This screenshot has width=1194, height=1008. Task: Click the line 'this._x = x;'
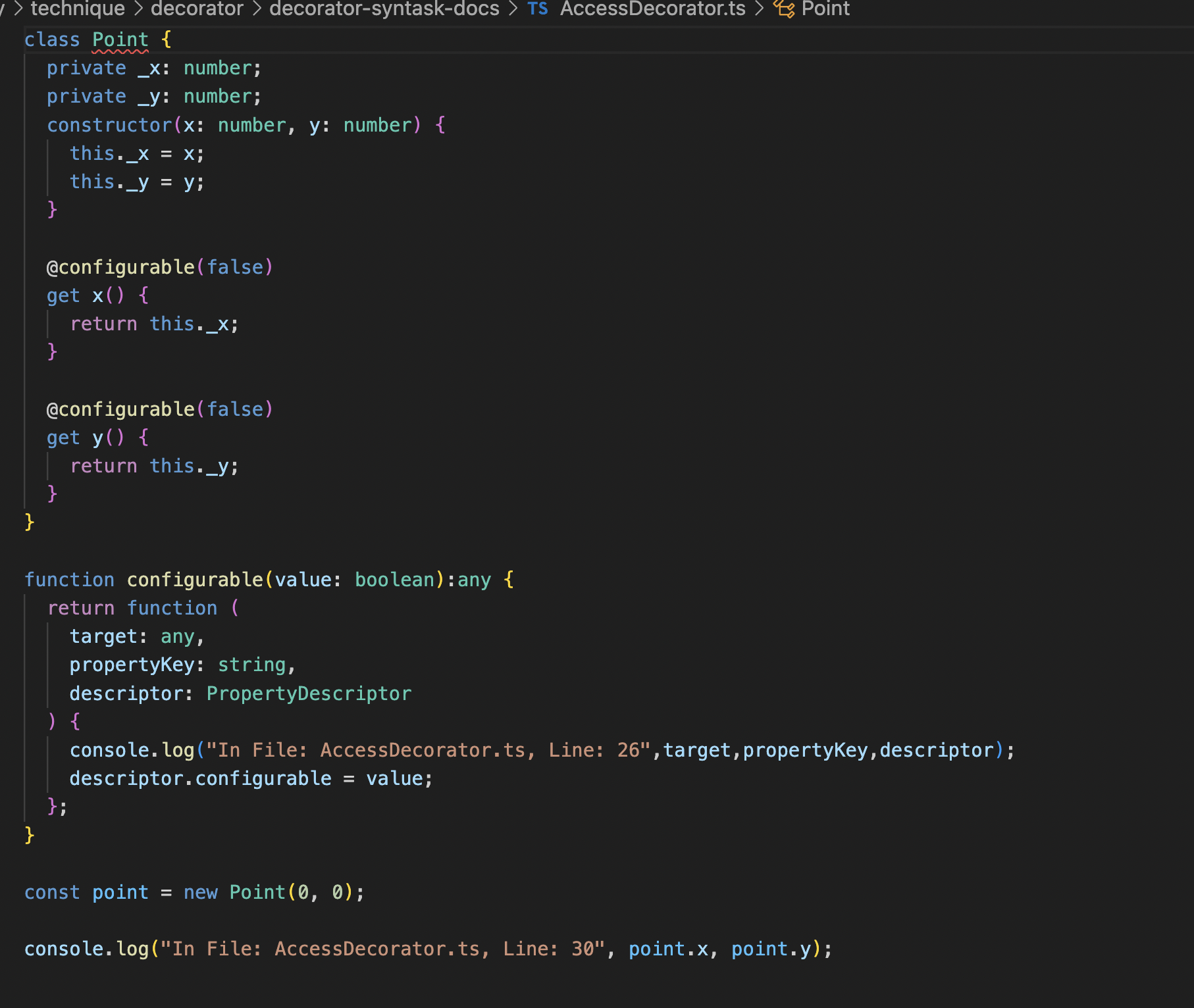click(138, 153)
